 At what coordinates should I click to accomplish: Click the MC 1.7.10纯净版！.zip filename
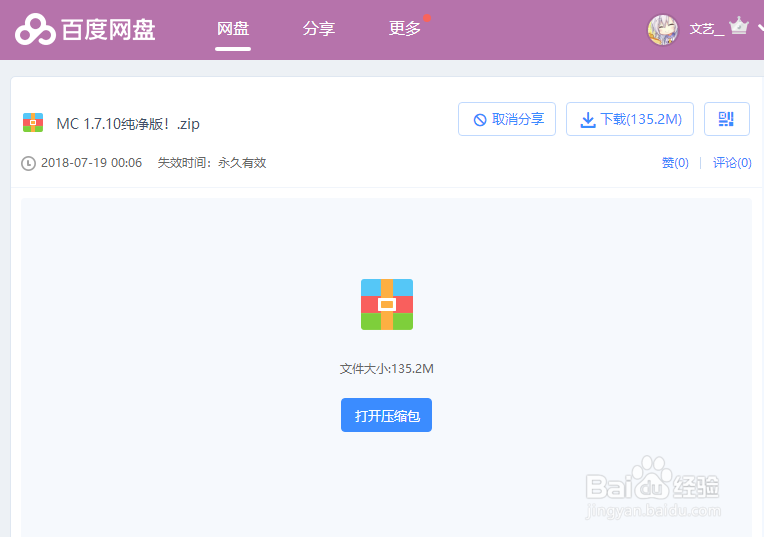pos(128,124)
